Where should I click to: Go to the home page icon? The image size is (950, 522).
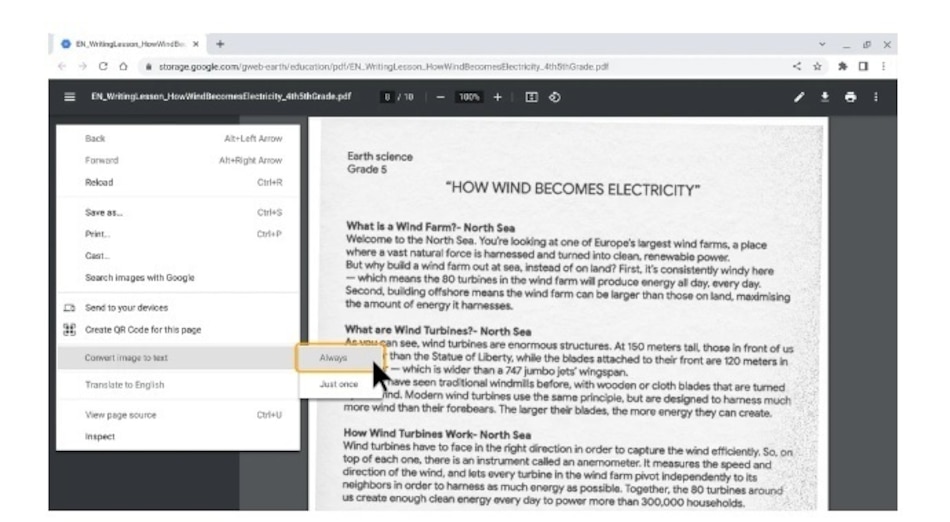pyautogui.click(x=124, y=66)
